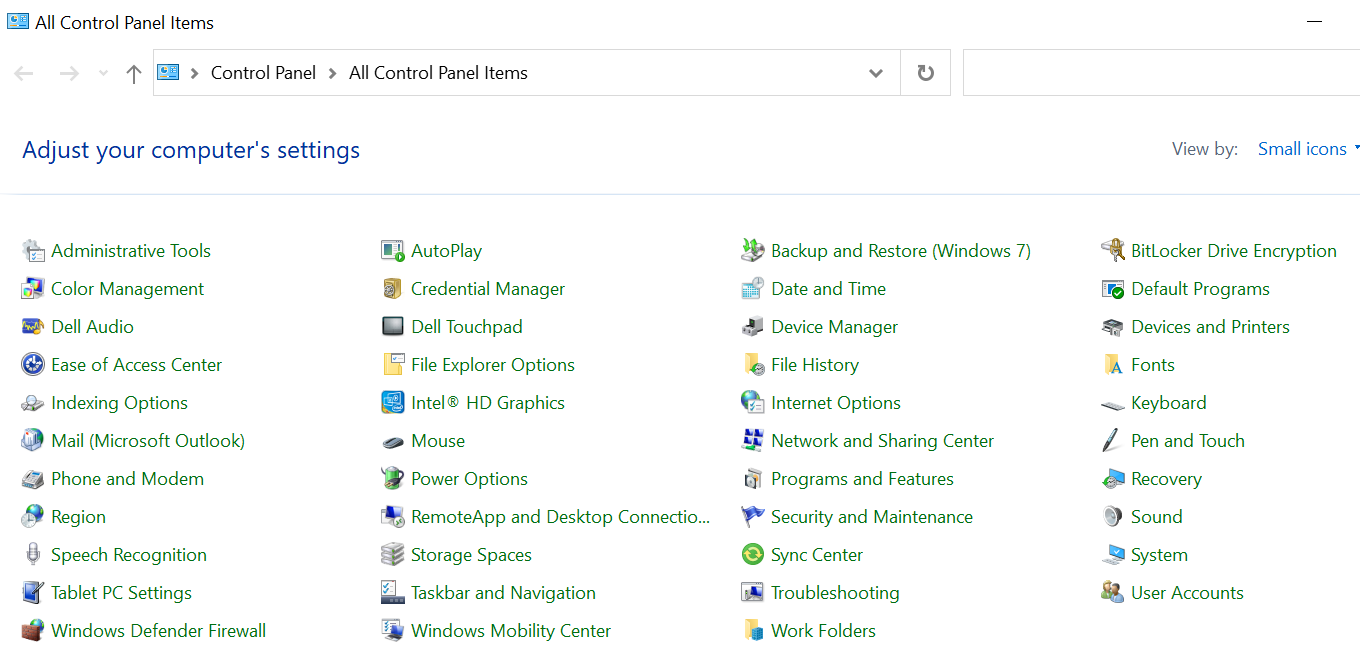Open the System link

(x=1159, y=555)
